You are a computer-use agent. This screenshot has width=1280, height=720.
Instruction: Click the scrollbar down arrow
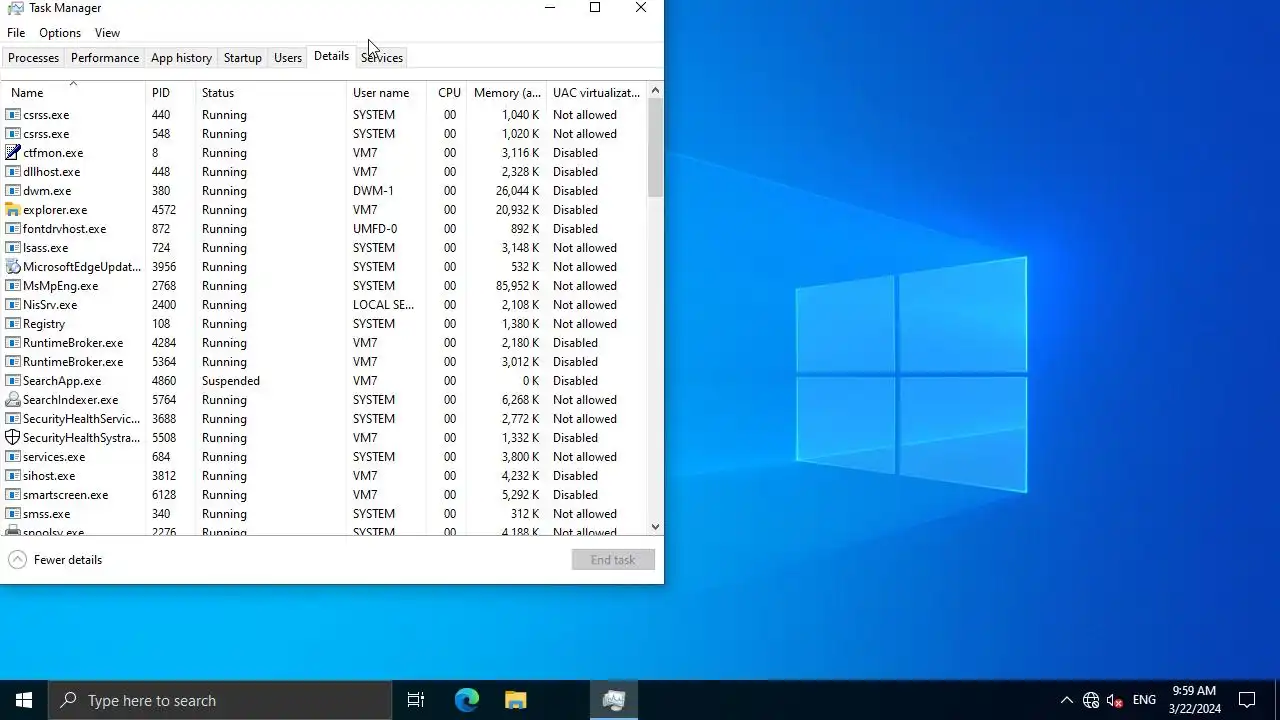pyautogui.click(x=655, y=527)
